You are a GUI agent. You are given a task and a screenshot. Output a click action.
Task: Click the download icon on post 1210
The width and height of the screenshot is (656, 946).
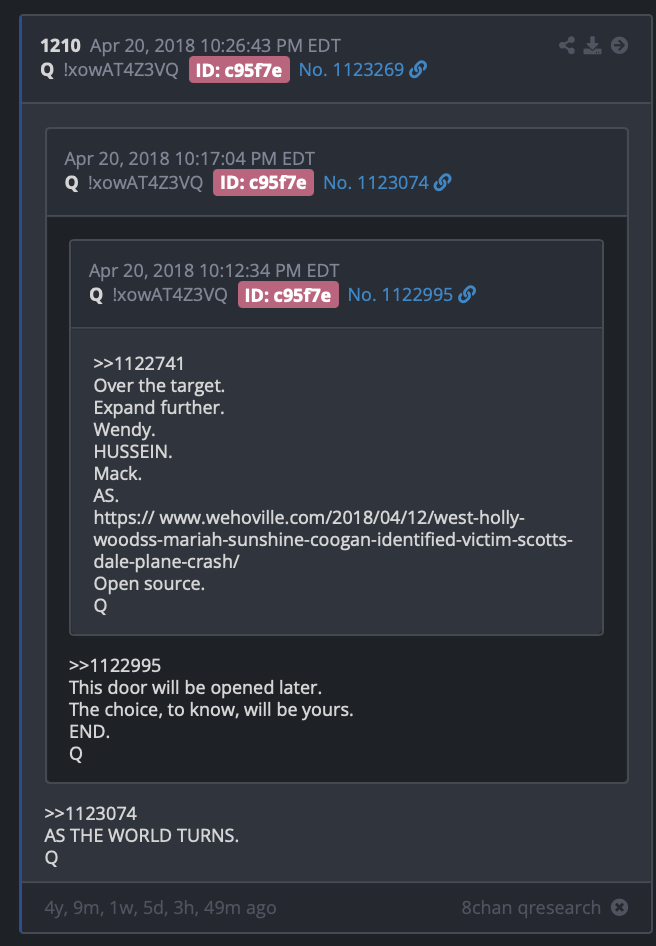(x=593, y=45)
